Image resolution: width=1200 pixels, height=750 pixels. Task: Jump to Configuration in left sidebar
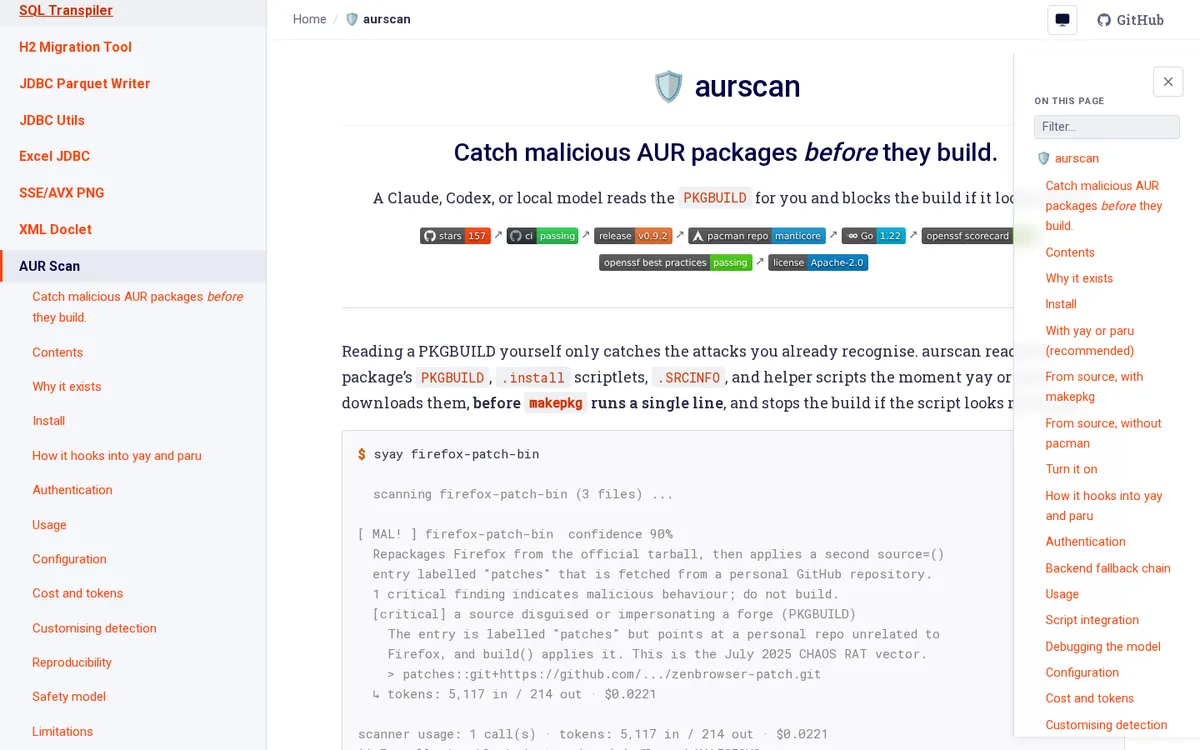tap(69, 559)
